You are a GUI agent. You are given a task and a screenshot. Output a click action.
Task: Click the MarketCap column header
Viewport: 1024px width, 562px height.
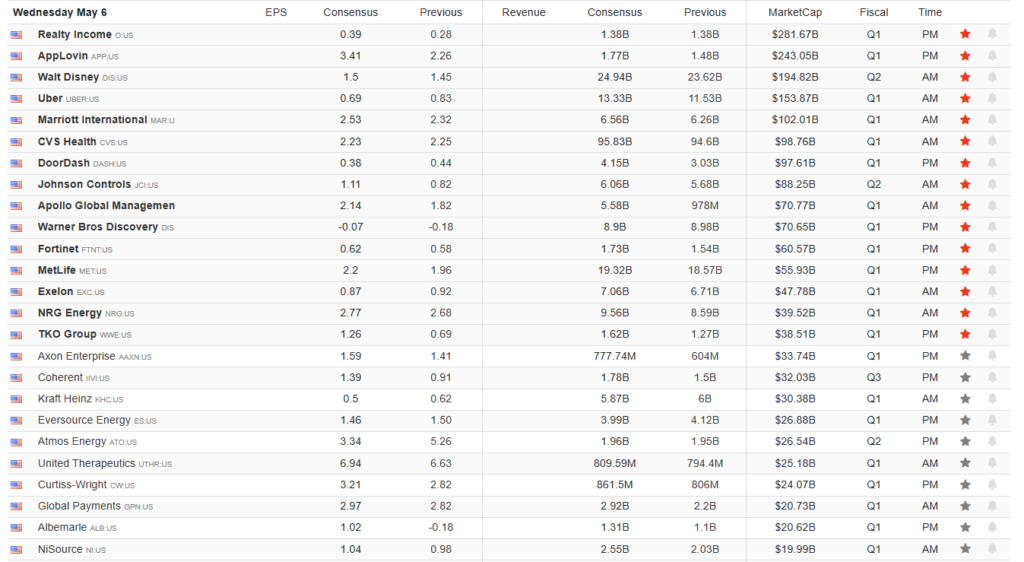click(x=795, y=12)
